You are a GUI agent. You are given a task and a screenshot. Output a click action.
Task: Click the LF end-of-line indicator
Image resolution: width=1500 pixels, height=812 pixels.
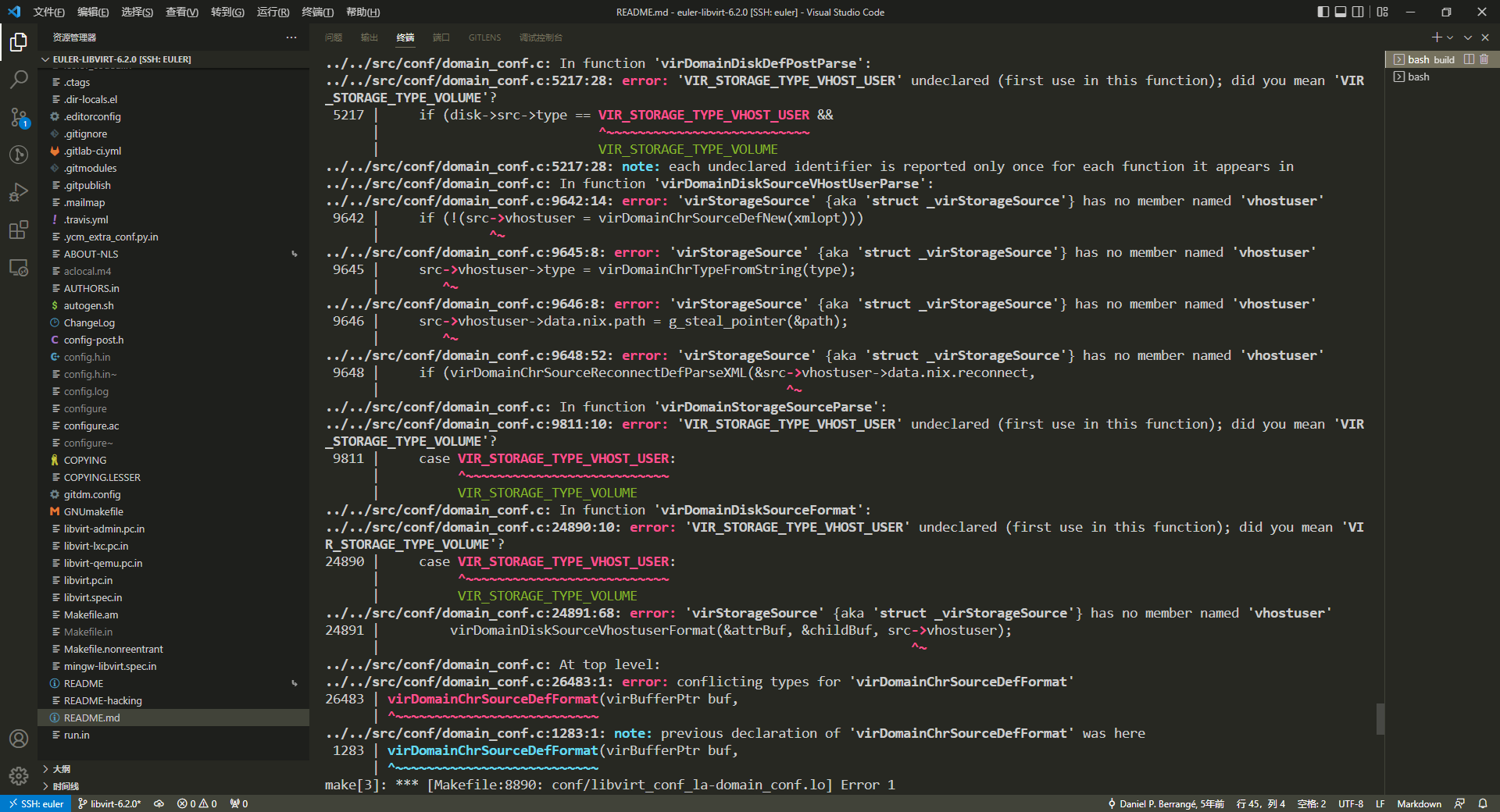[1380, 803]
